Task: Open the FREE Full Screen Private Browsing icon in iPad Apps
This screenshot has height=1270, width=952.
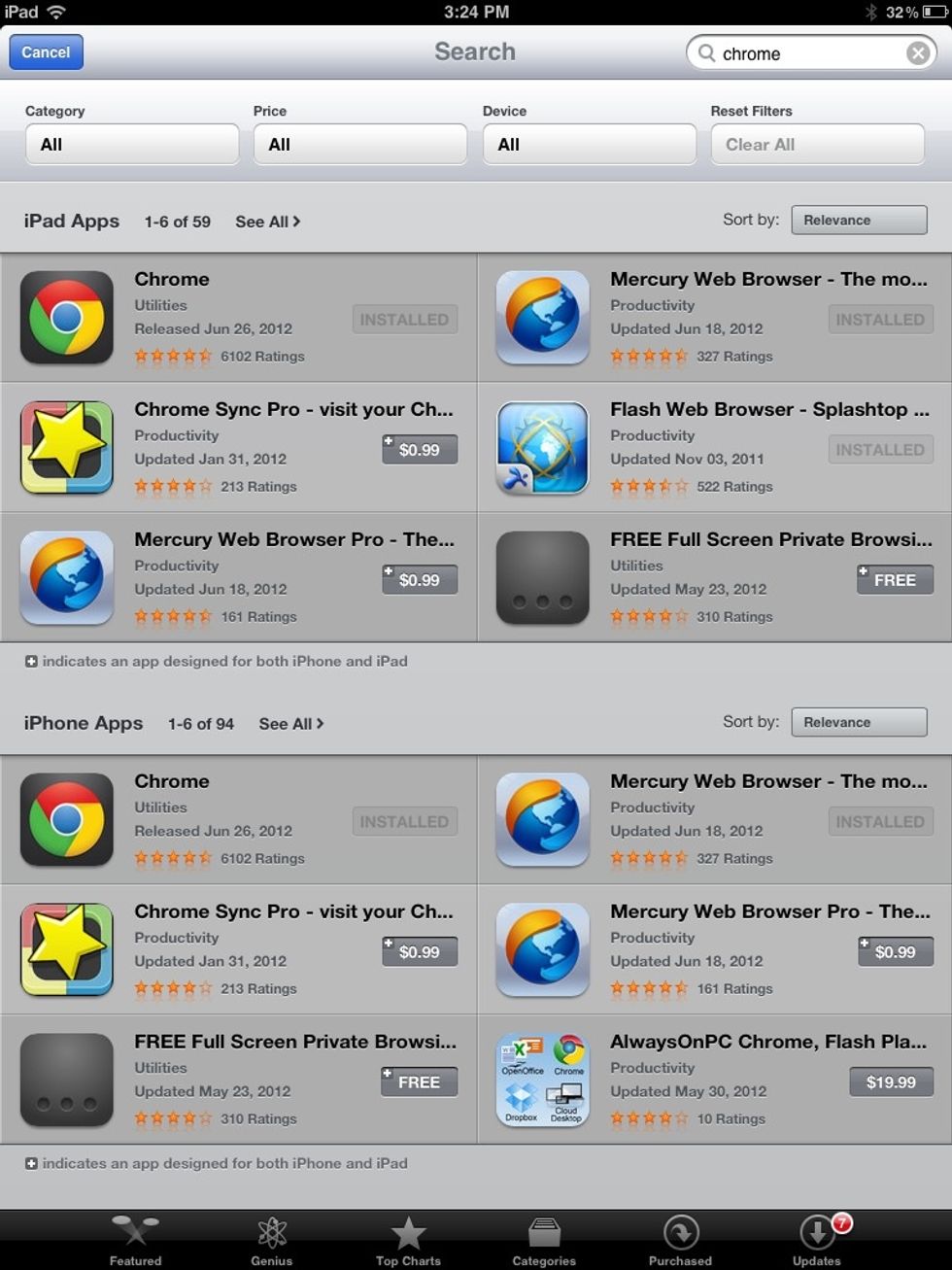Action: coord(543,578)
